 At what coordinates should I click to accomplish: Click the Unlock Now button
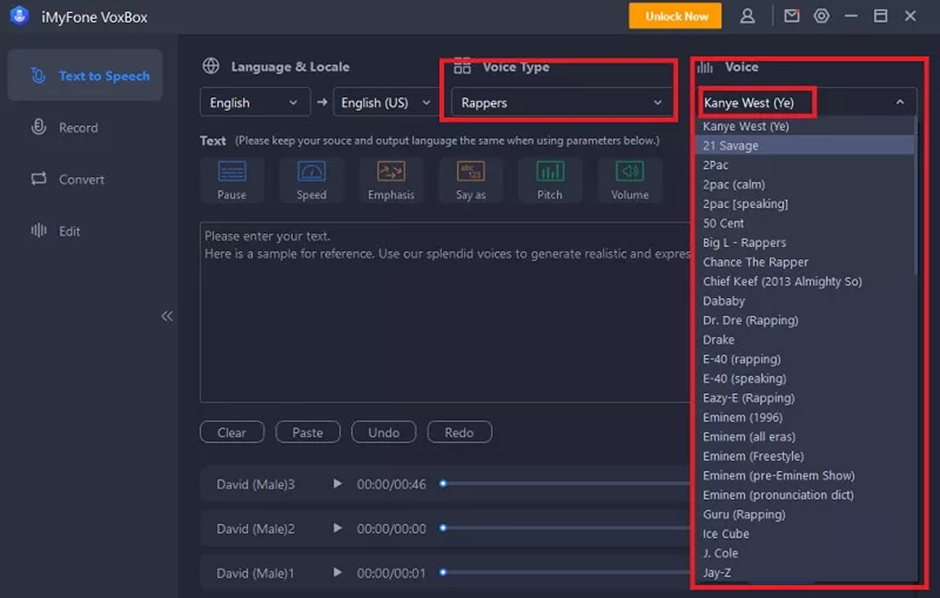[676, 16]
